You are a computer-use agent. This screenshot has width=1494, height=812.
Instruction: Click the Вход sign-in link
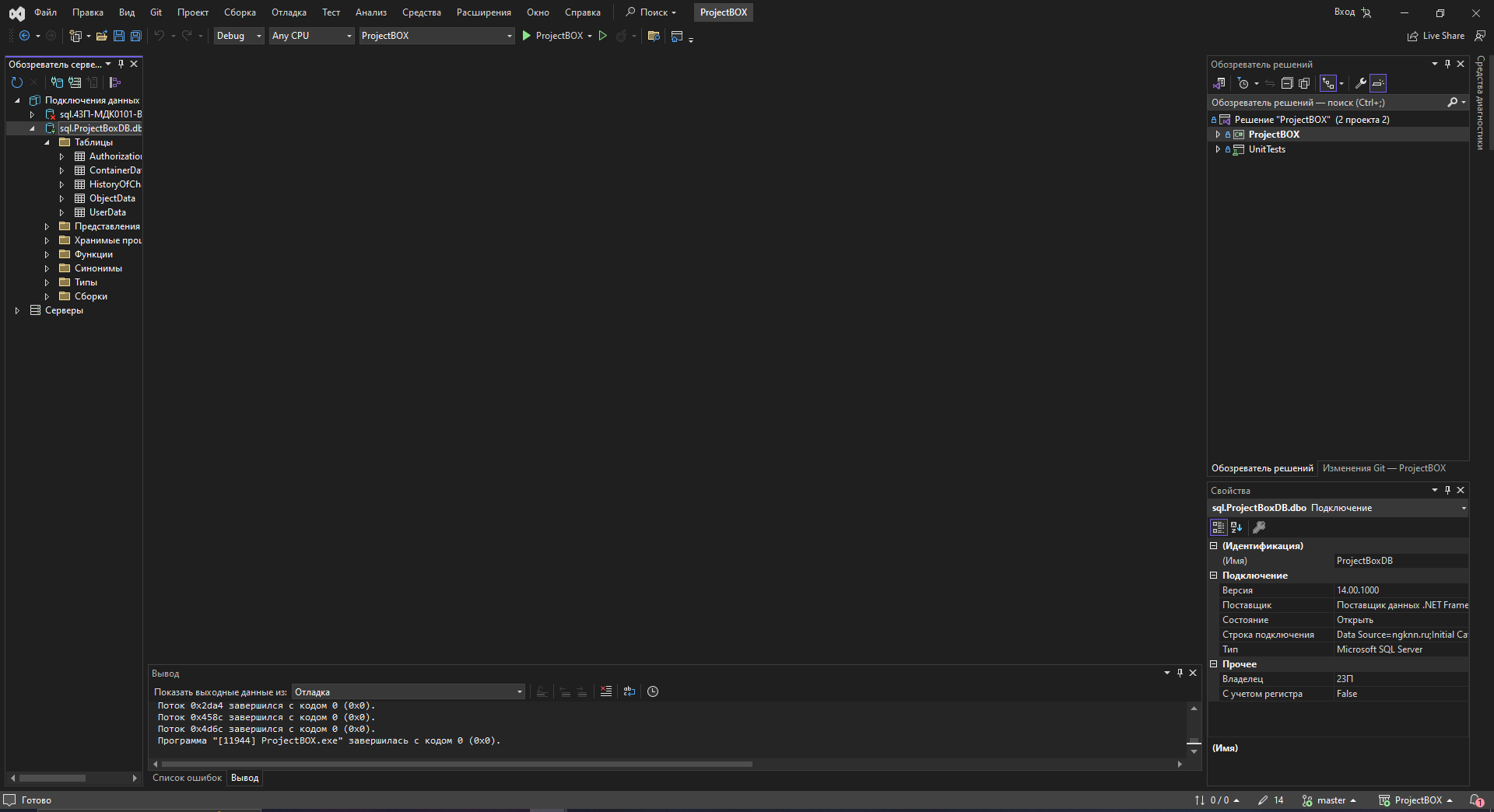[x=1344, y=12]
